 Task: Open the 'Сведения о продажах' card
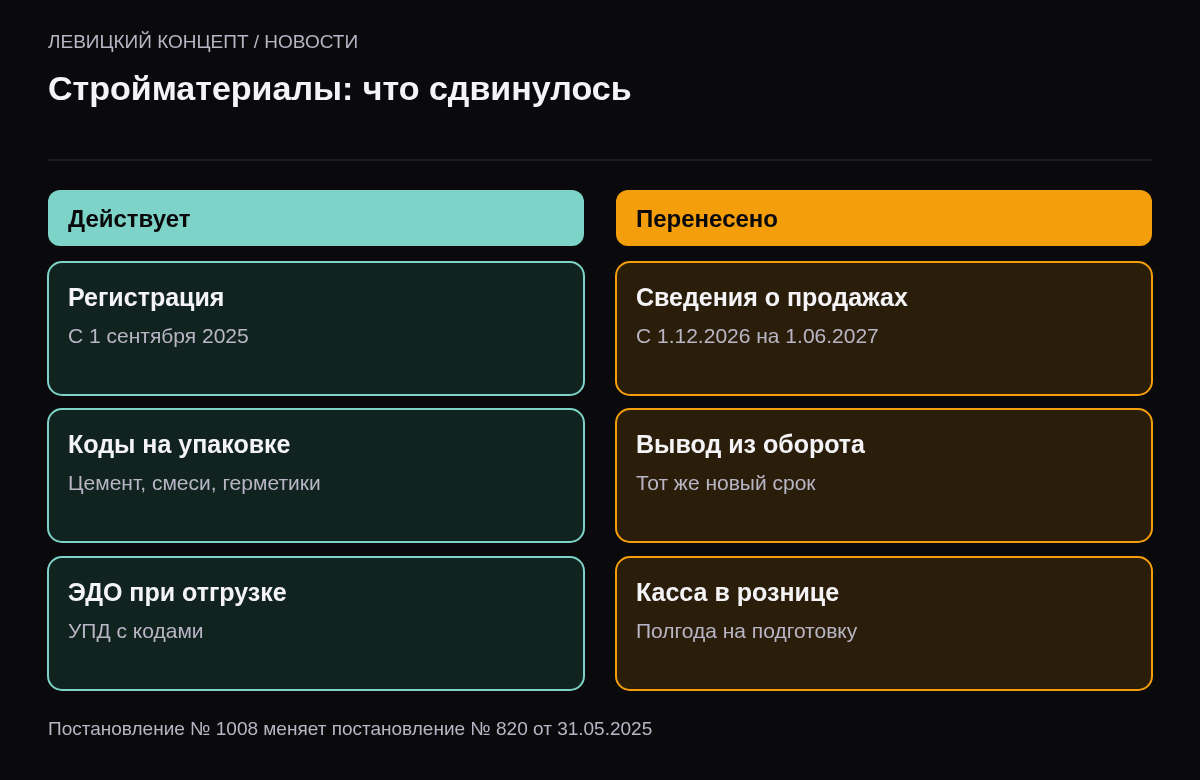884,329
